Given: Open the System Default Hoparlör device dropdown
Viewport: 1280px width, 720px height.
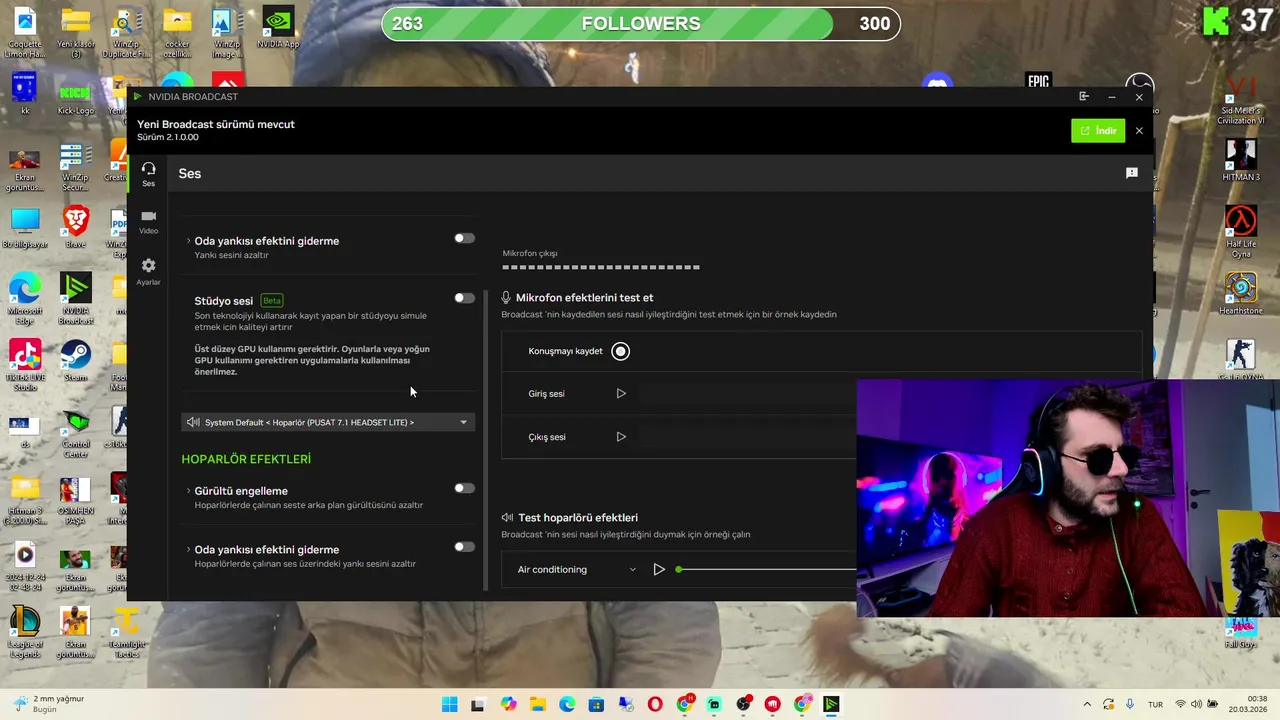Looking at the screenshot, I should (328, 422).
